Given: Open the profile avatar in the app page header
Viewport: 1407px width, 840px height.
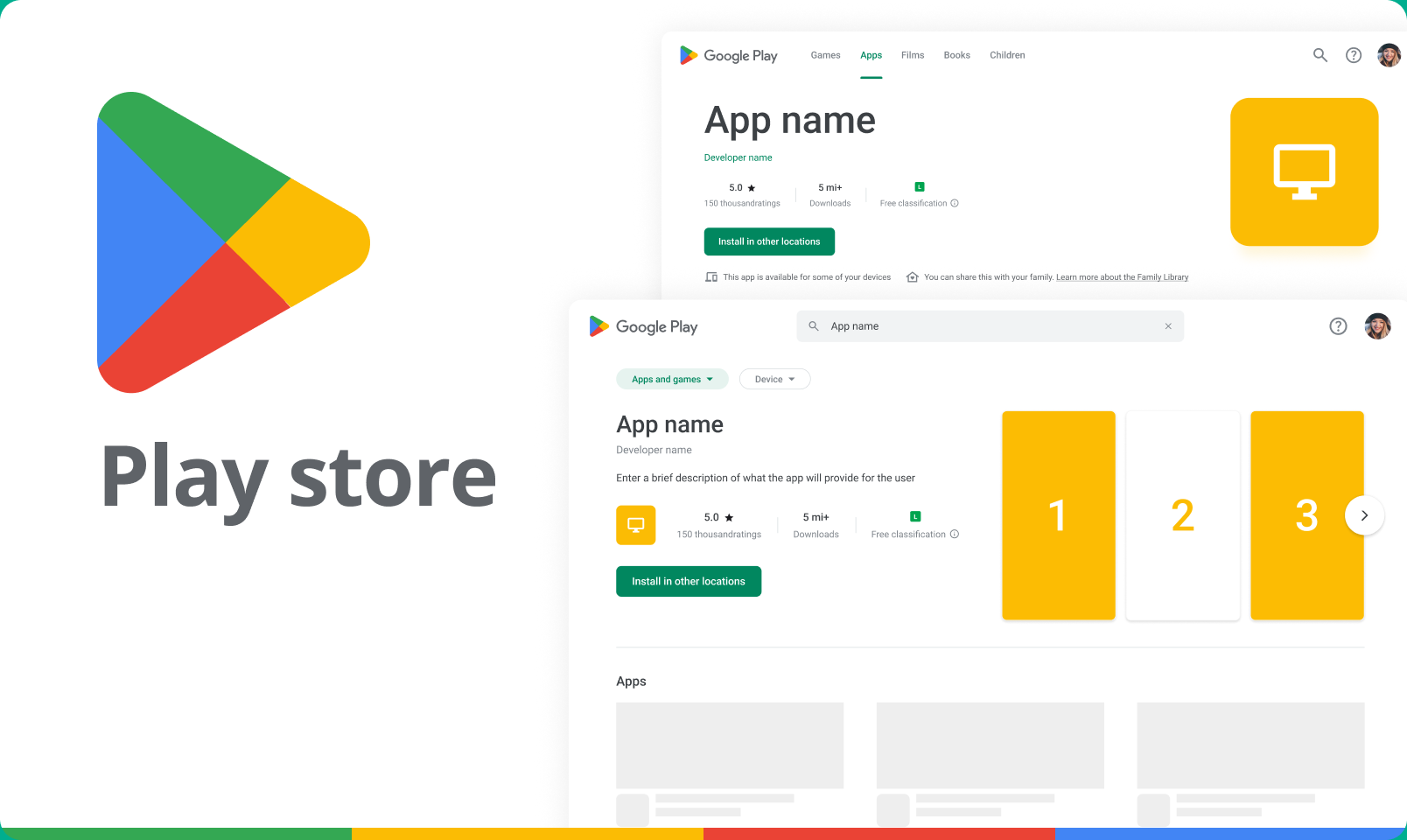Looking at the screenshot, I should click(x=1389, y=55).
